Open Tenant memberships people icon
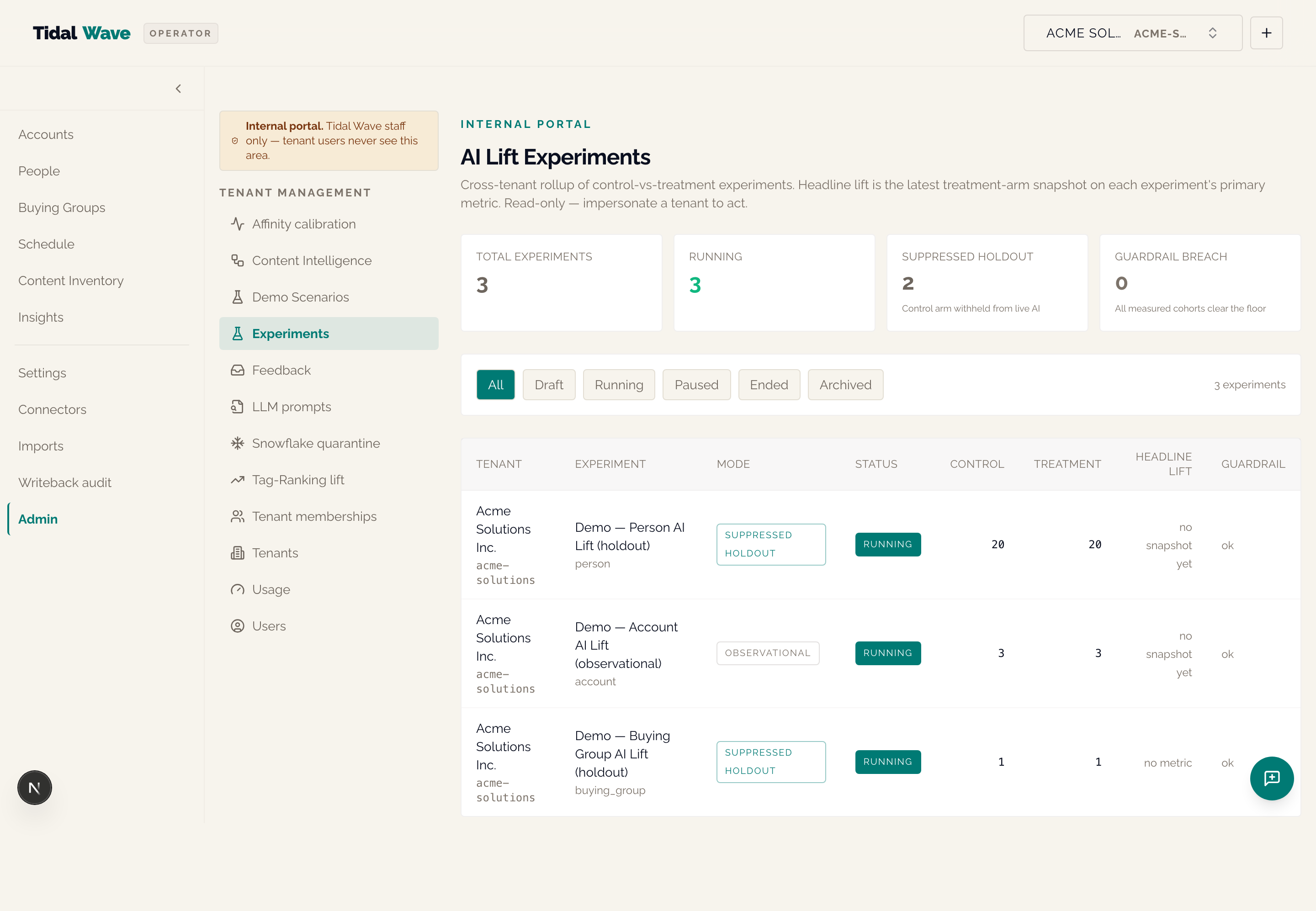 pos(238,516)
